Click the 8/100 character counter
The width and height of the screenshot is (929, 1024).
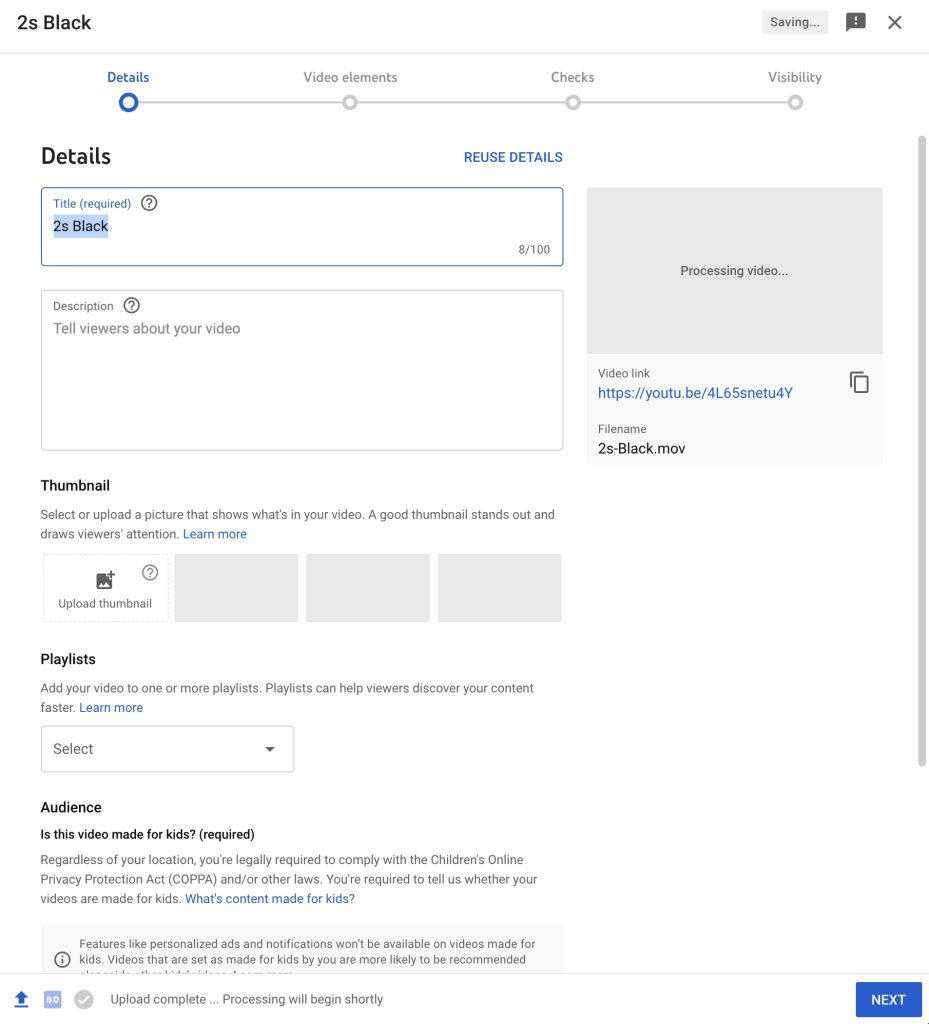[534, 249]
